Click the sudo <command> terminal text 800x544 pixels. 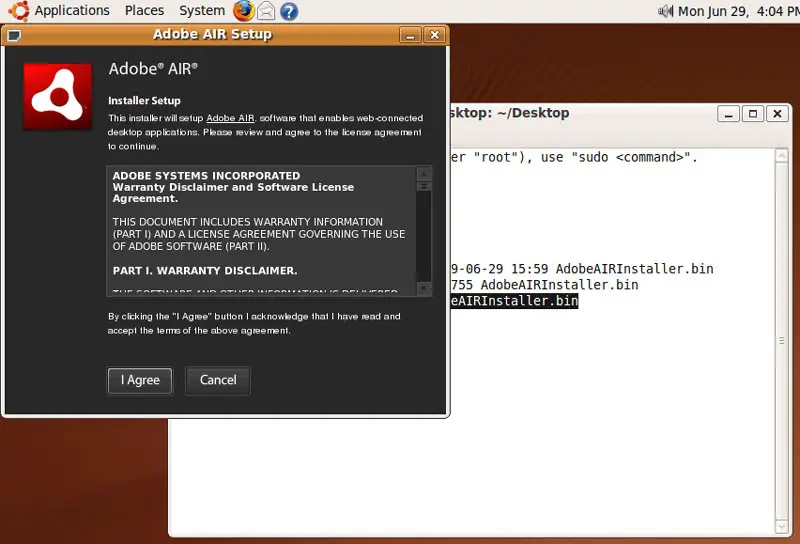point(634,157)
